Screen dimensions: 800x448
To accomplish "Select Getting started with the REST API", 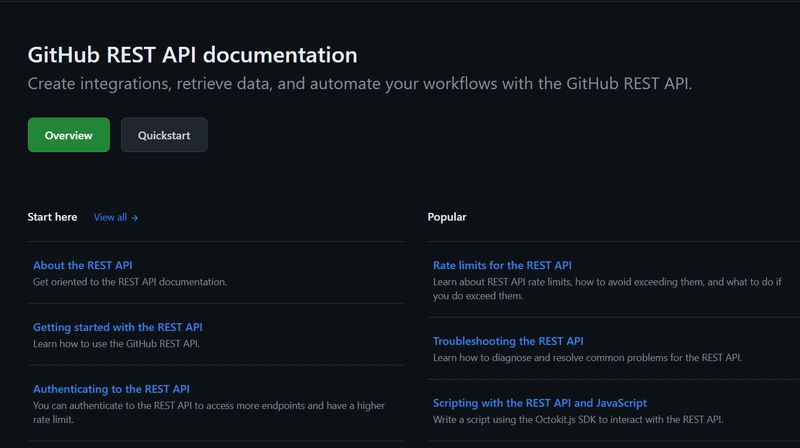I will (118, 327).
